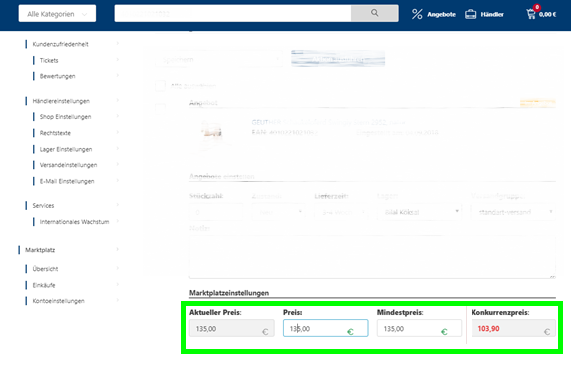Open Kundenzufriedenheit in sidebar

(x=60, y=44)
